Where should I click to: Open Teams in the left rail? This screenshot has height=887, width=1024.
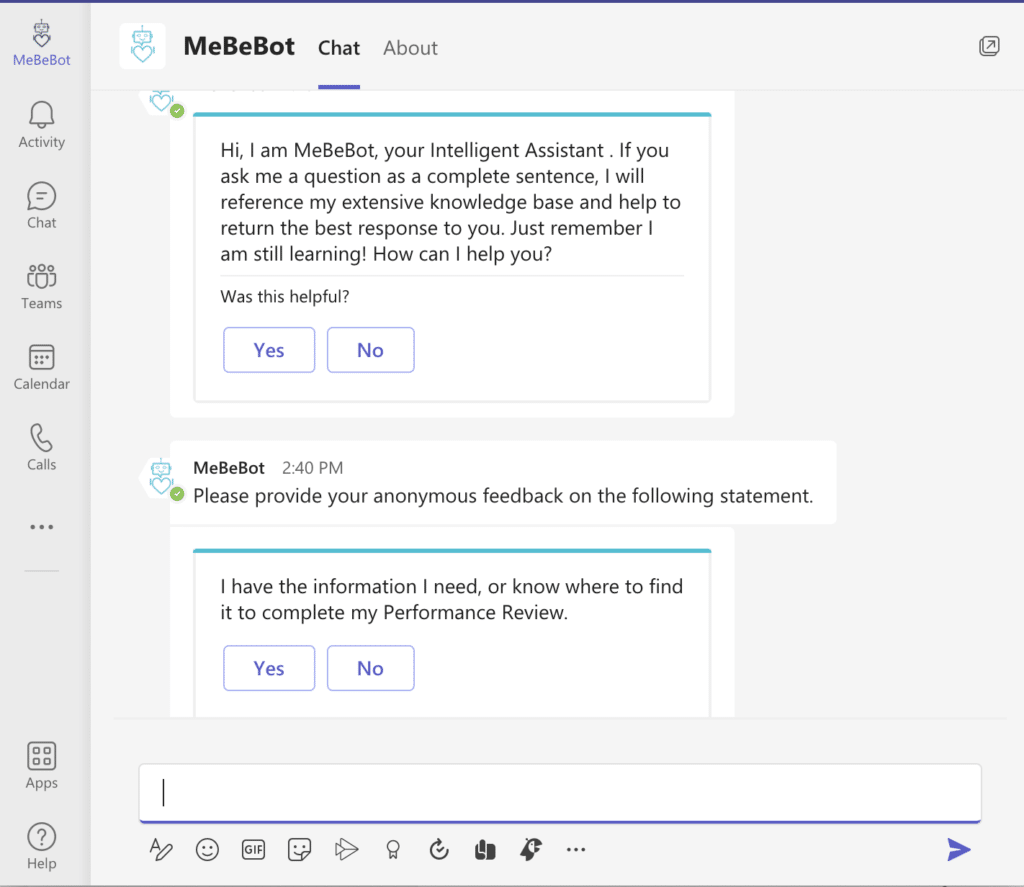41,286
